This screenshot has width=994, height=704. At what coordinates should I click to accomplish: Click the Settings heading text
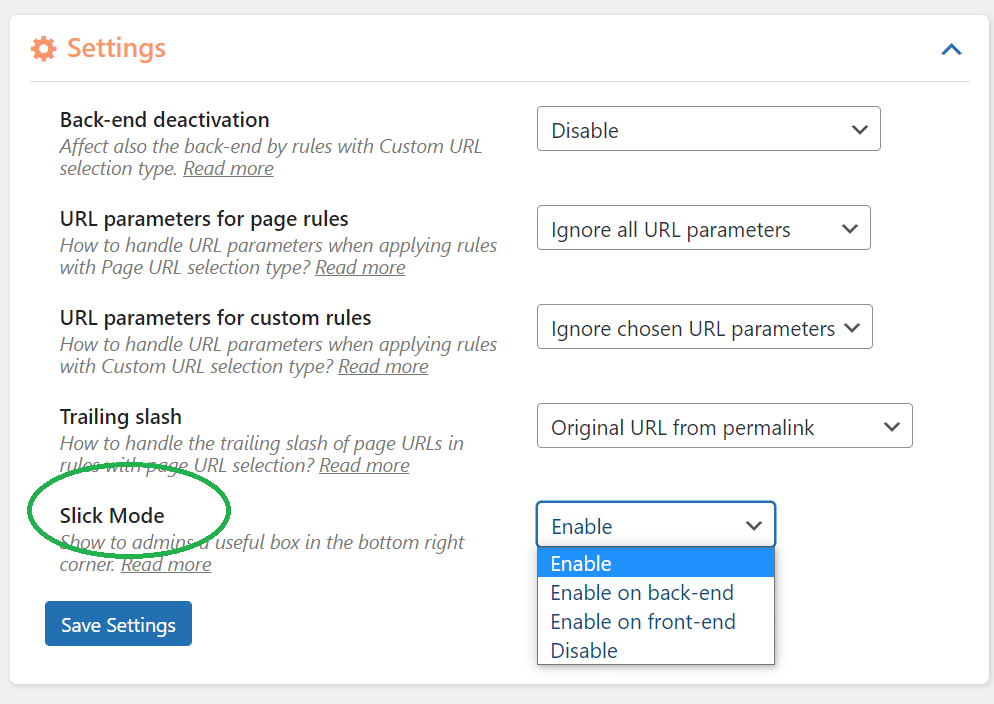[116, 48]
